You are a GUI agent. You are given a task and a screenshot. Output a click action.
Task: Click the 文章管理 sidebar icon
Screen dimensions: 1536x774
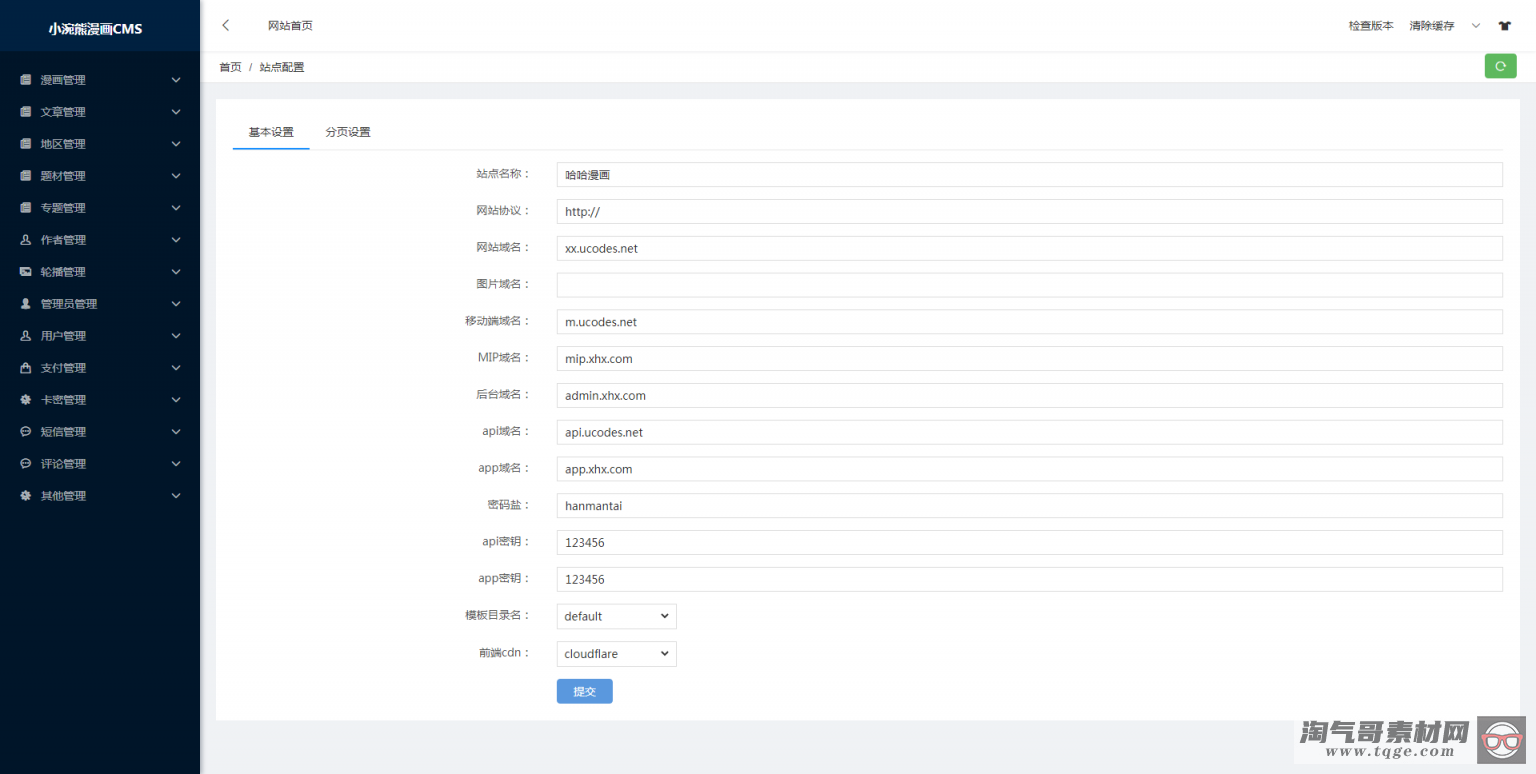pyautogui.click(x=26, y=112)
